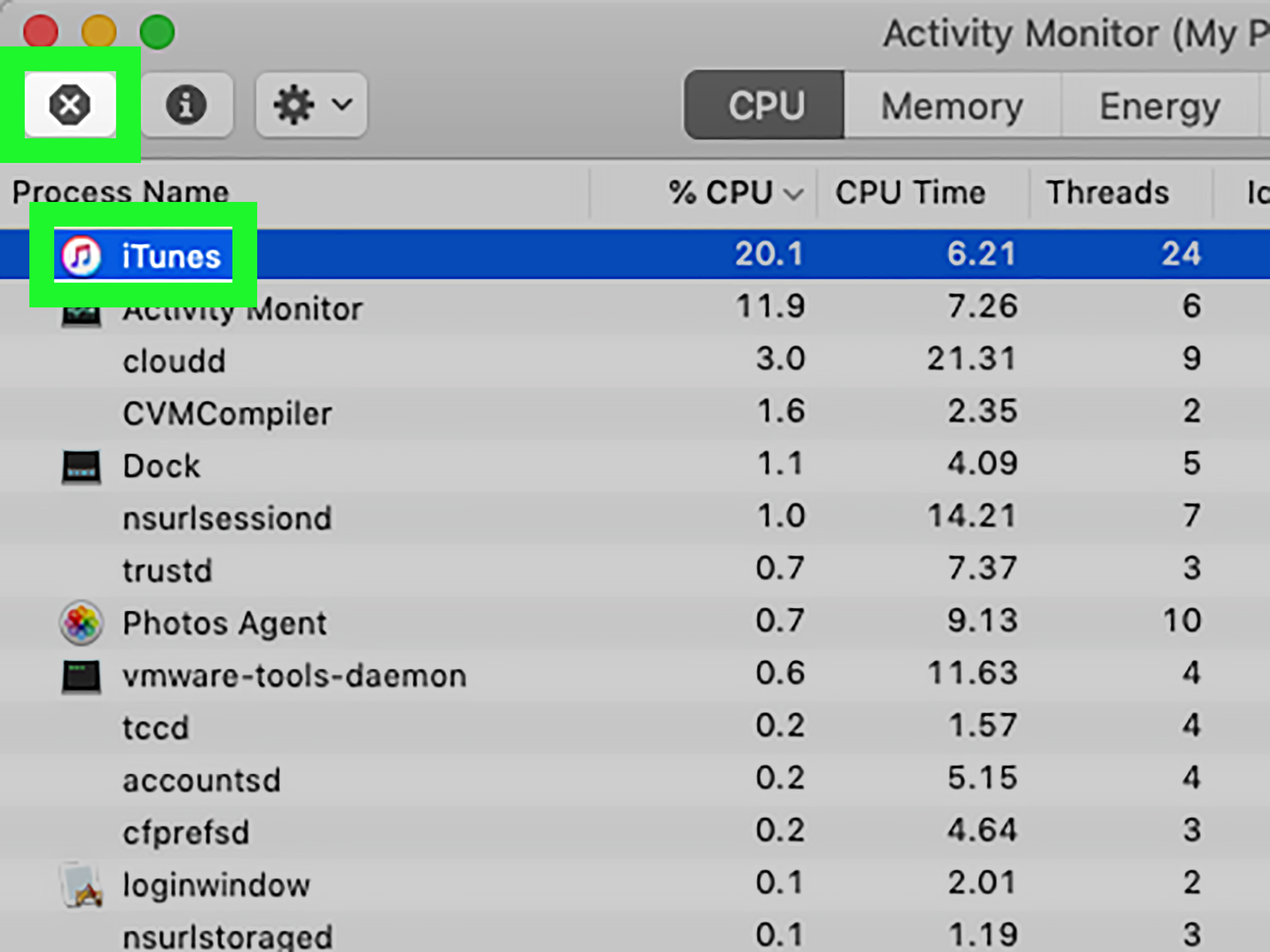1270x952 pixels.
Task: Sort by Threads column
Action: 1108,192
